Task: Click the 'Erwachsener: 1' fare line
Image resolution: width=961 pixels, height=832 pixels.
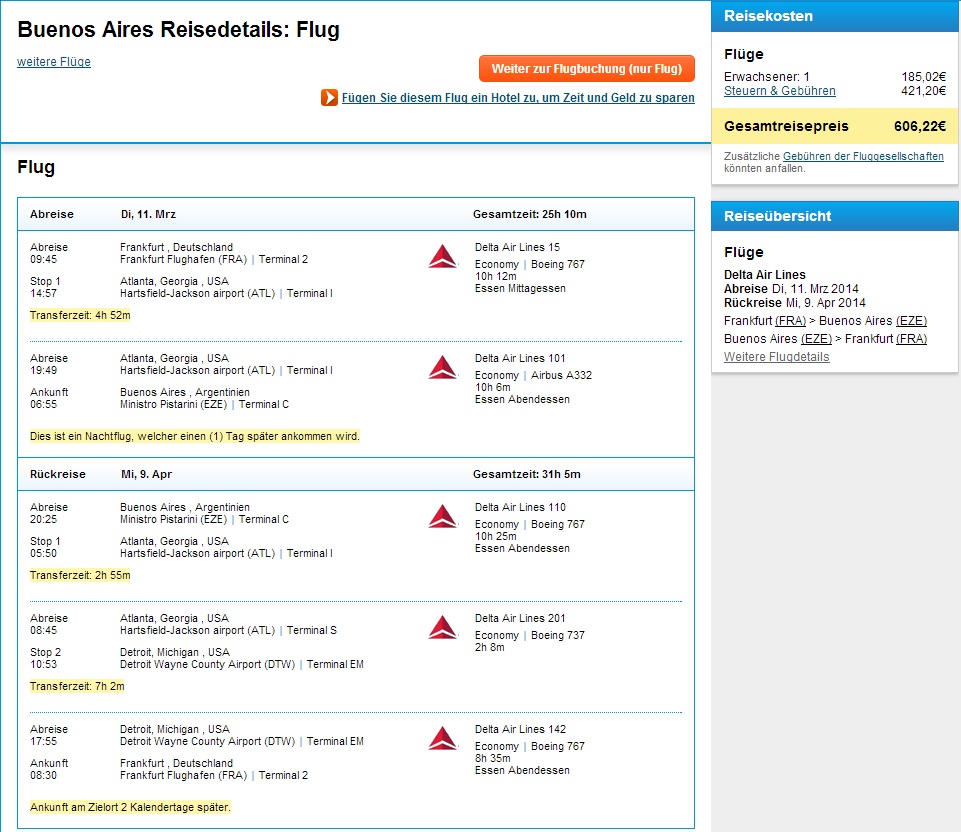Action: click(835, 77)
